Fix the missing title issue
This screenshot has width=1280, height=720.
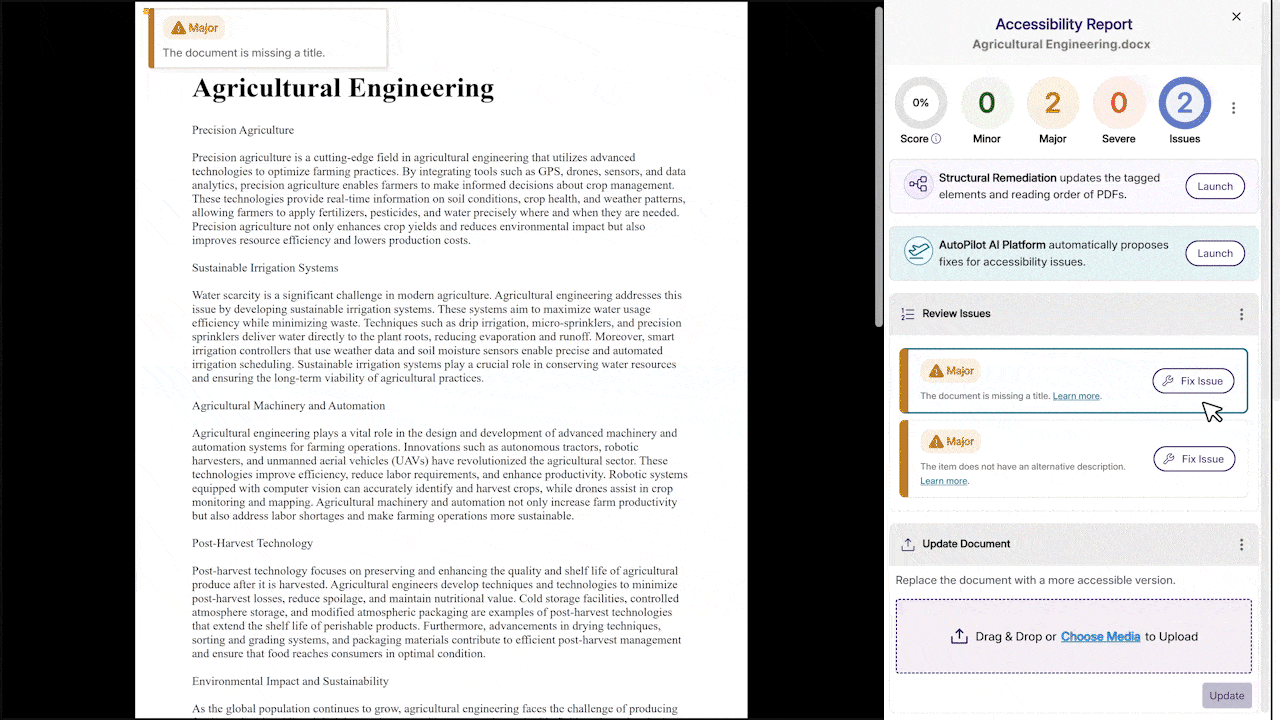click(x=1193, y=381)
